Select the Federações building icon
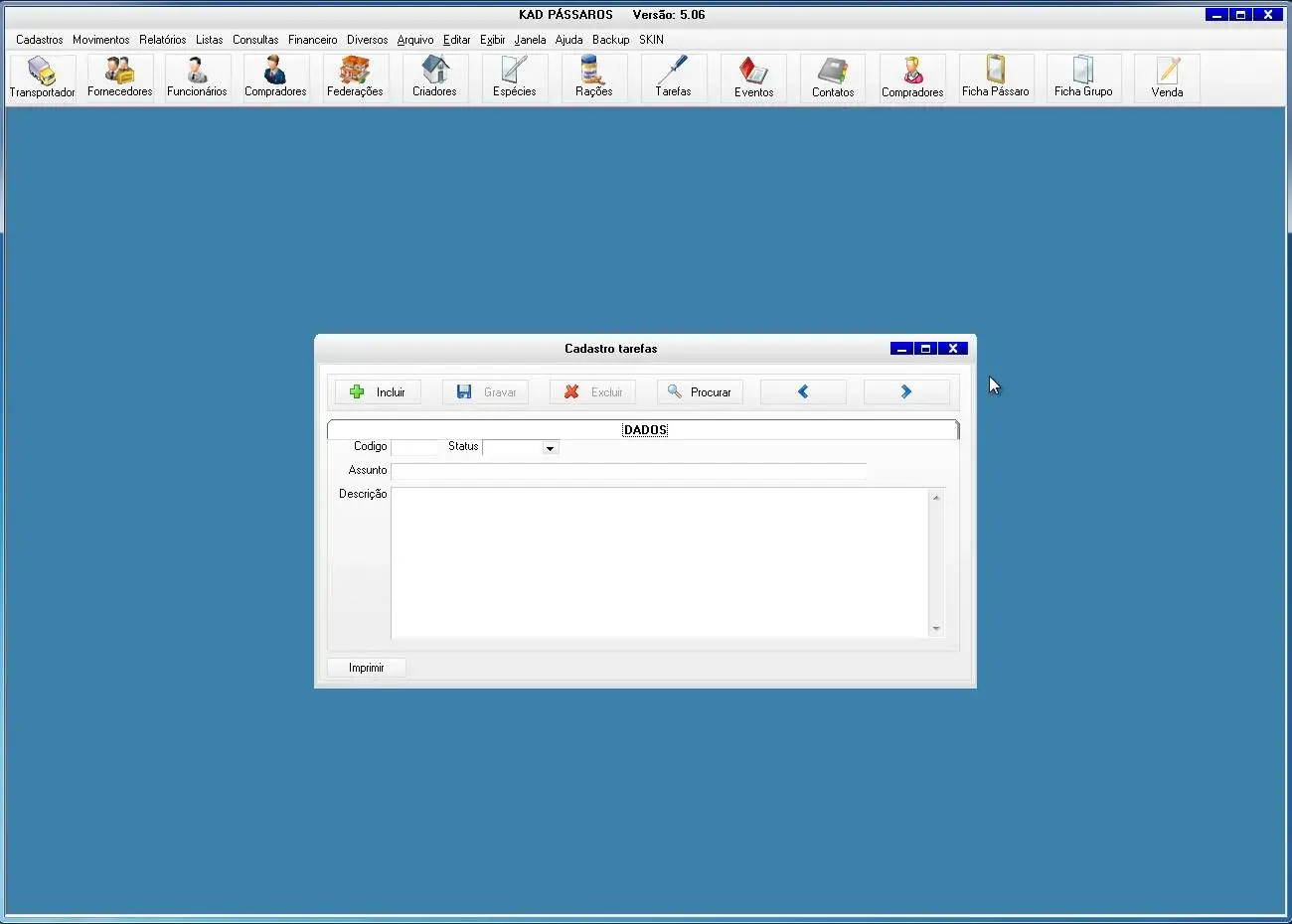 tap(355, 77)
